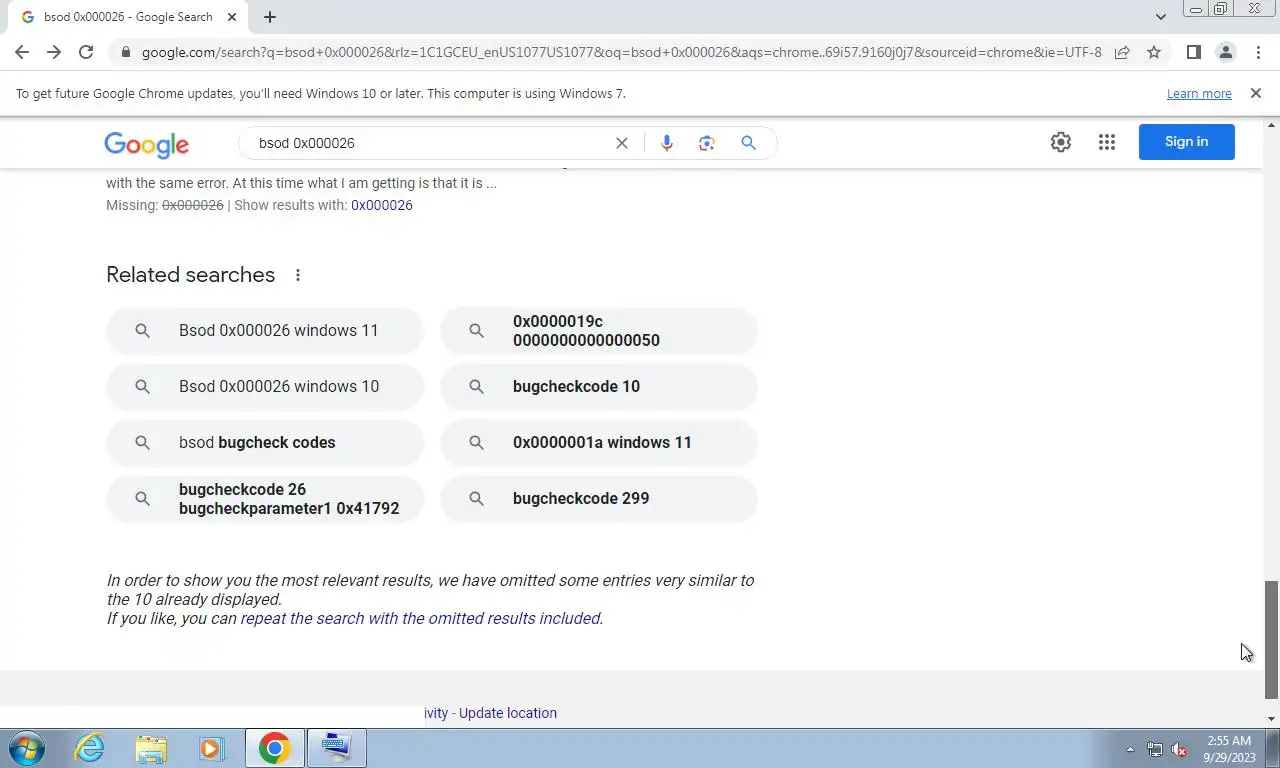Search by image with Google Lens
Viewport: 1280px width, 768px height.
pyautogui.click(x=707, y=143)
